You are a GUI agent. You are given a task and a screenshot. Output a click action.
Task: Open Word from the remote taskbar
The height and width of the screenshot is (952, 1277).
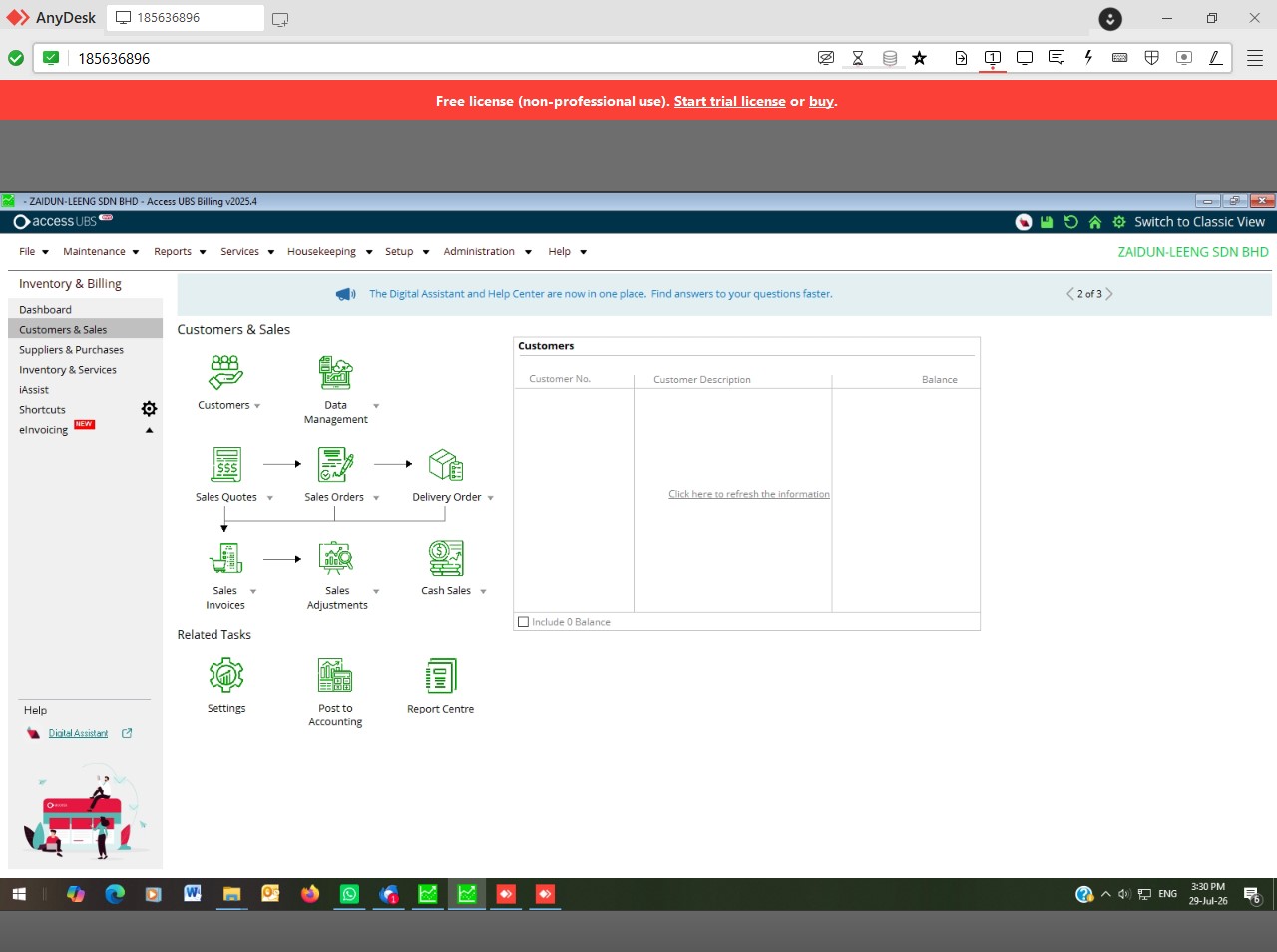tap(193, 894)
